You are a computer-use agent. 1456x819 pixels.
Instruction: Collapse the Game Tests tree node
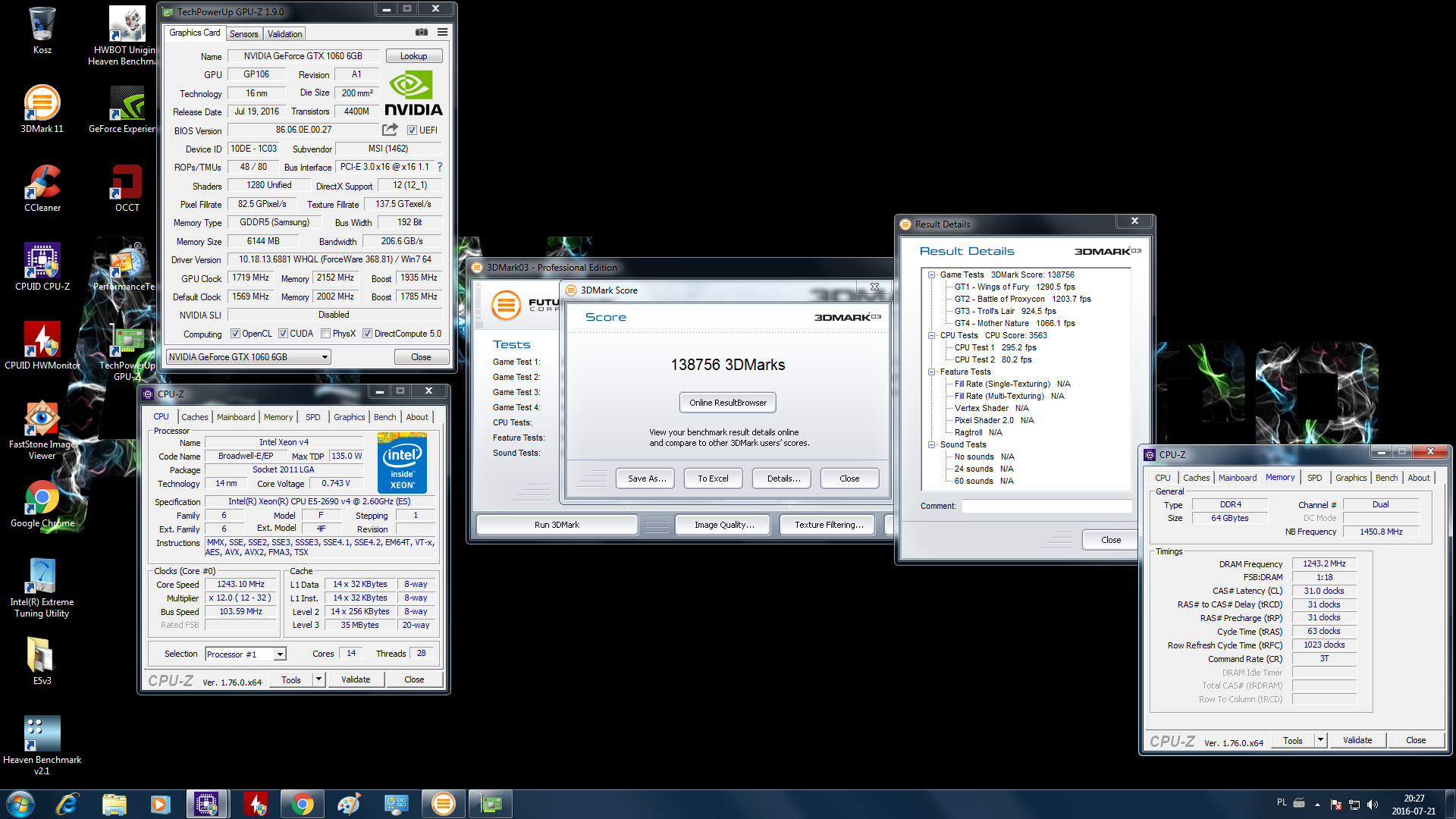click(x=931, y=275)
